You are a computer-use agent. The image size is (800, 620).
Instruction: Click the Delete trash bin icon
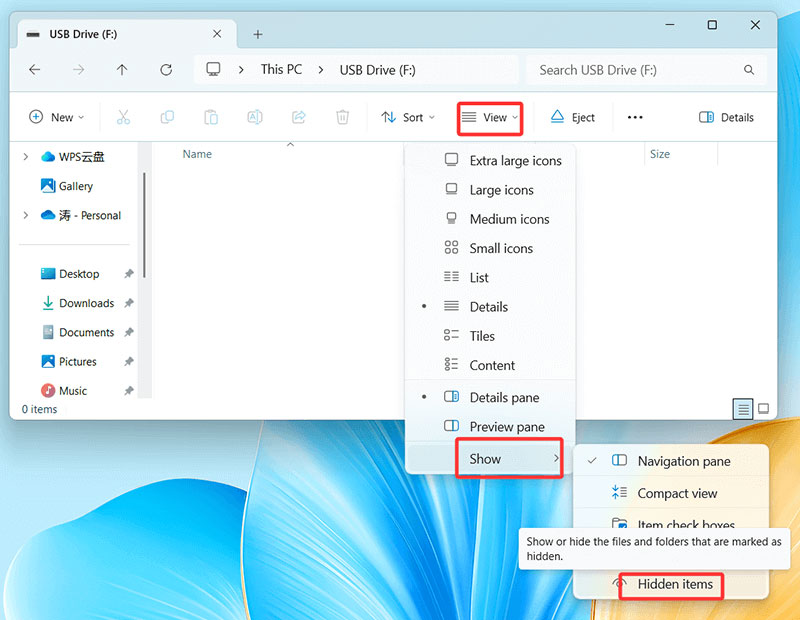tap(342, 117)
